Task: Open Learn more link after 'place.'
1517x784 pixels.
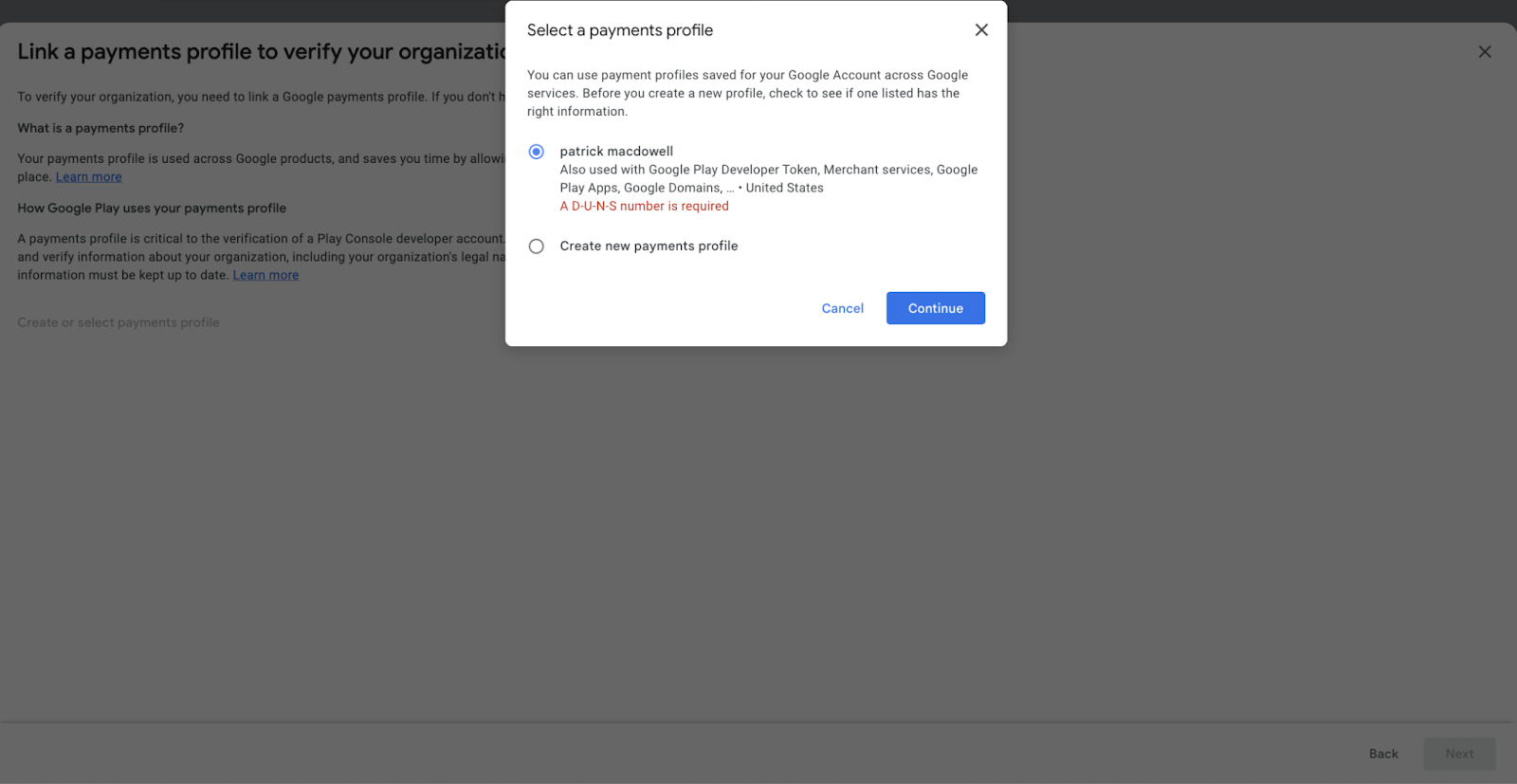Action: [89, 177]
